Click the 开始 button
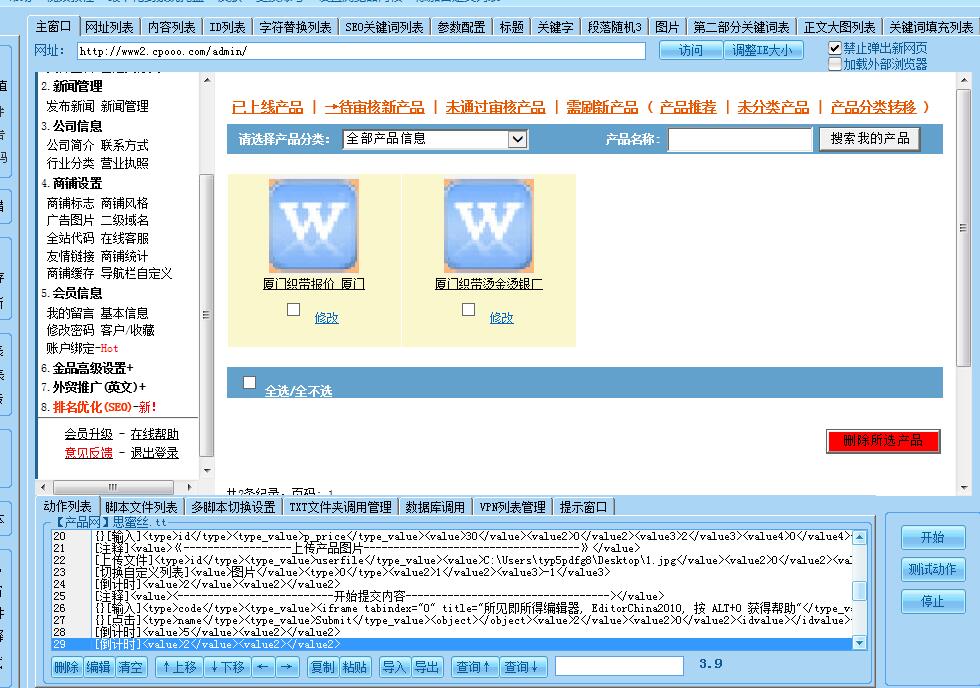This screenshot has width=980, height=688. point(932,537)
